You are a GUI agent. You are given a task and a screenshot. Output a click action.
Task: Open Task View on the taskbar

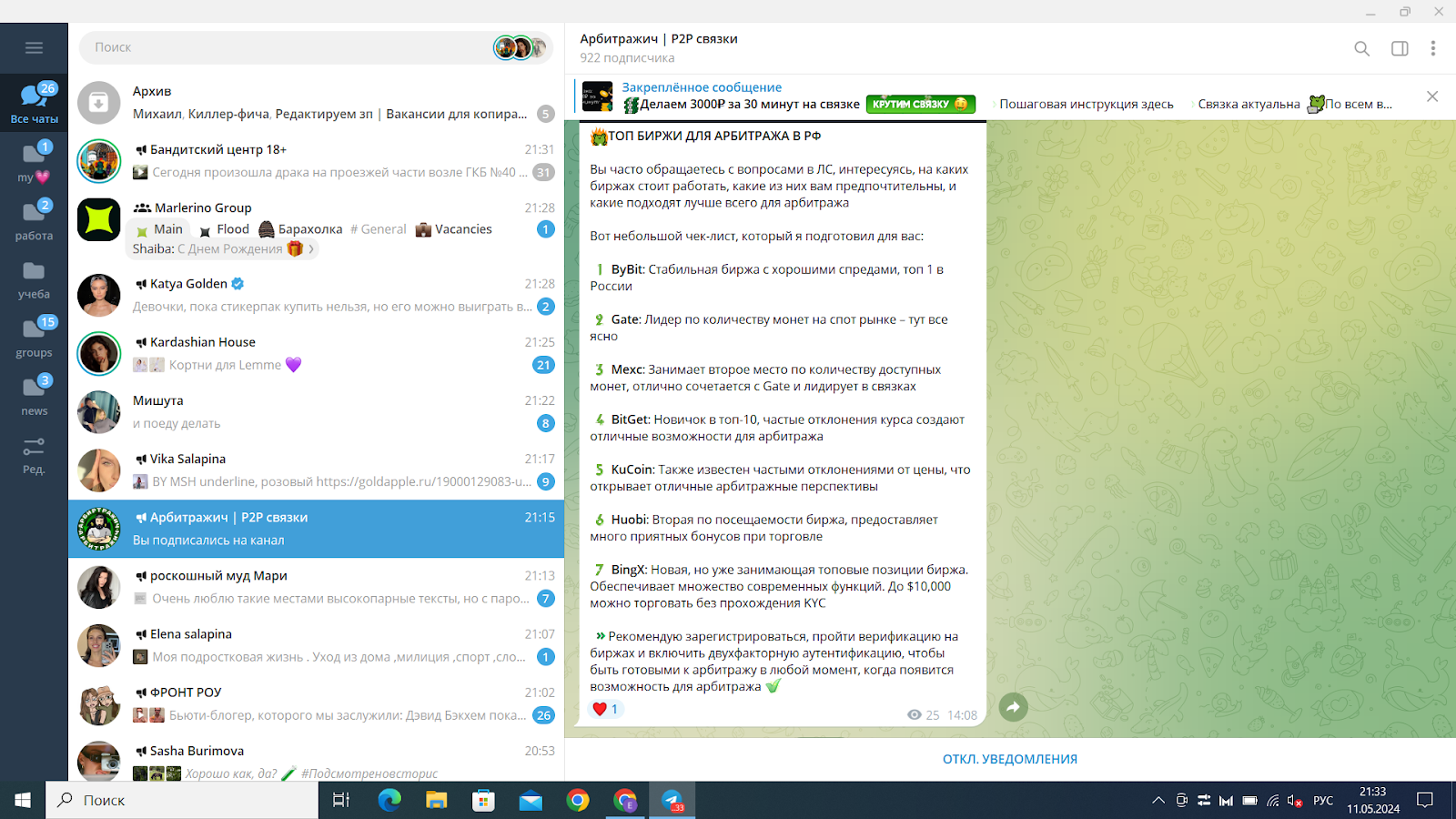click(341, 800)
